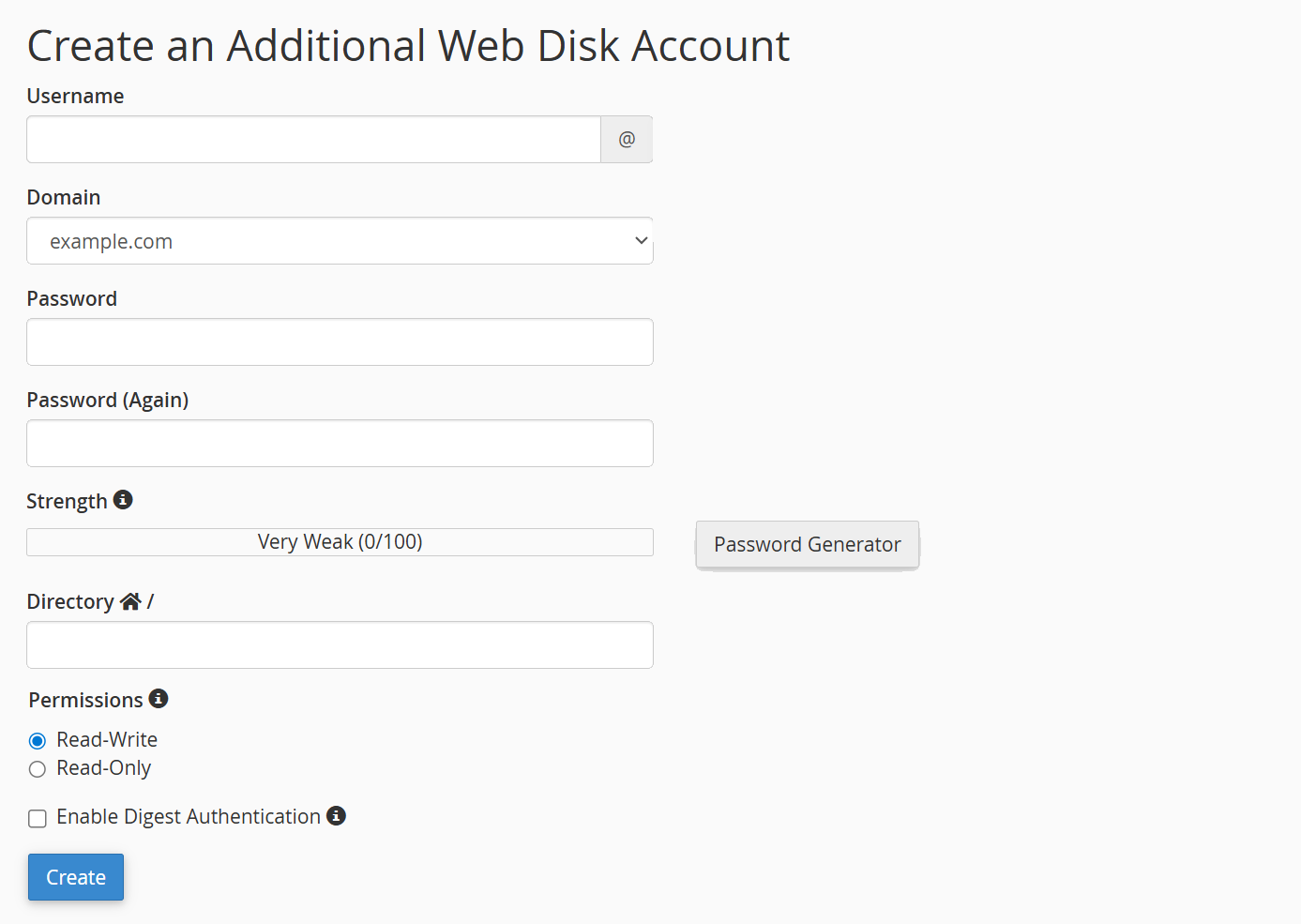Click the page heading about Web Disk Account
1301x924 pixels.
[x=409, y=45]
